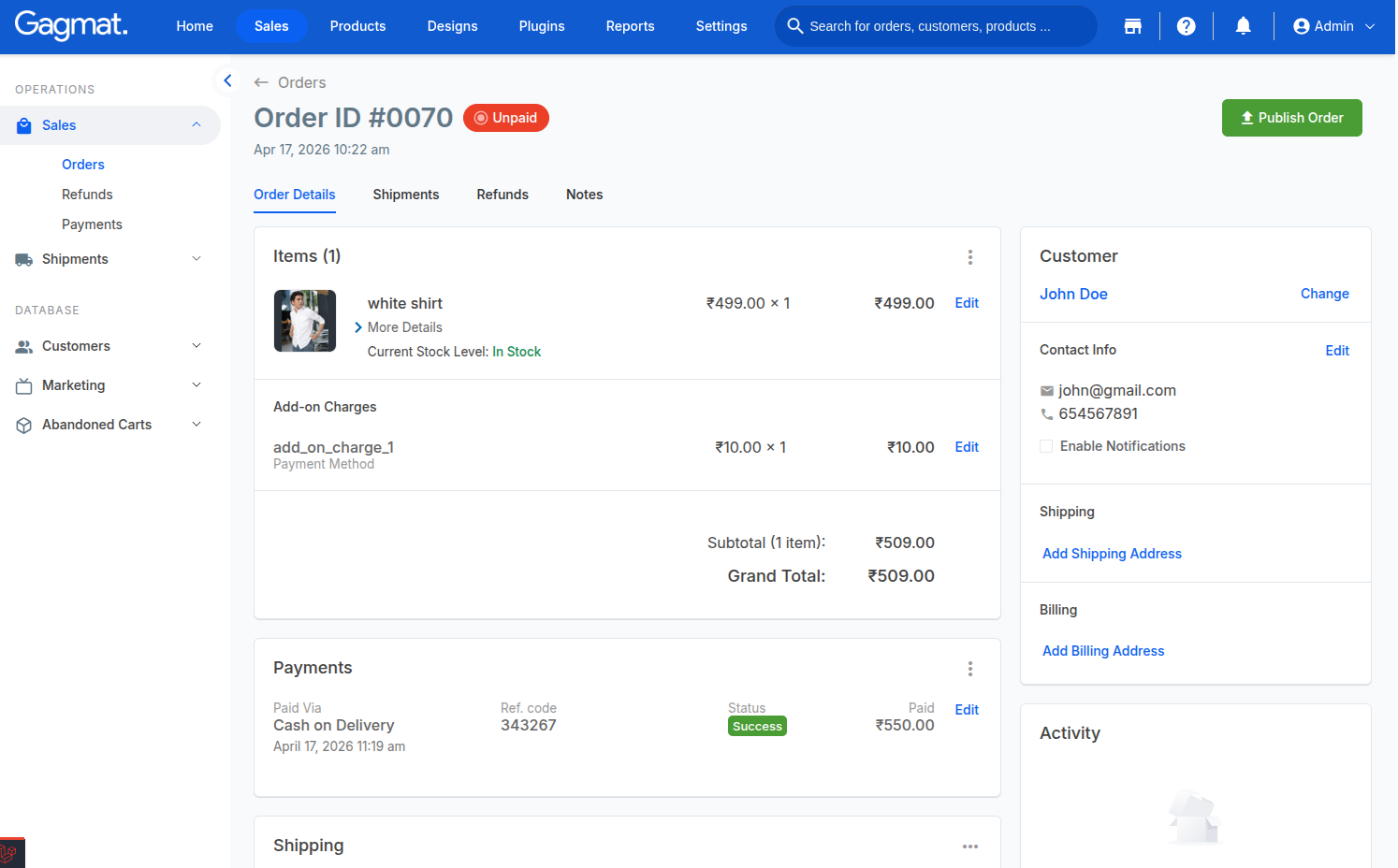Click the Ref. code value 343267
The height and width of the screenshot is (868, 1398).
(x=529, y=726)
